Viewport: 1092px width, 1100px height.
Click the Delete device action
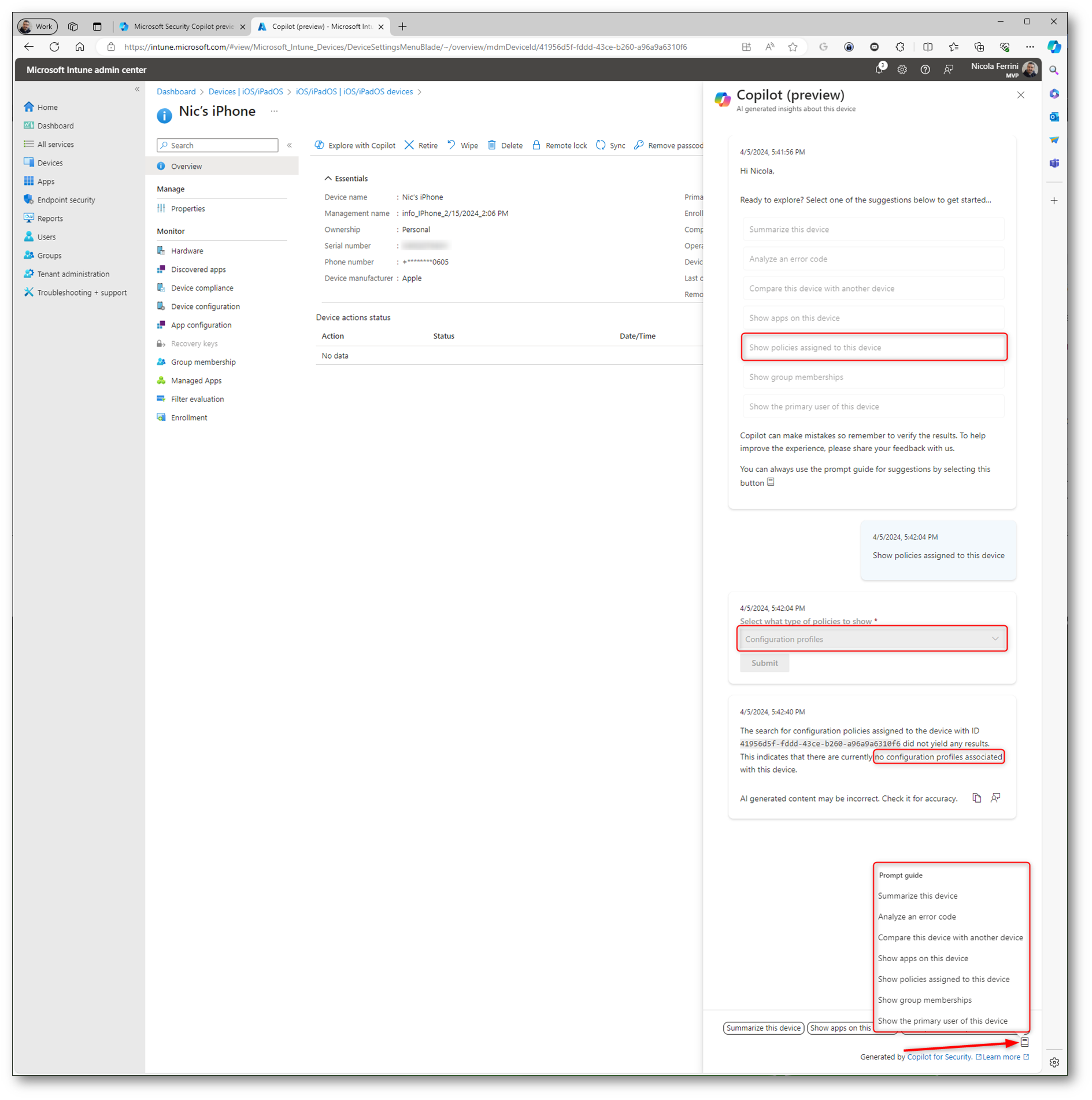pyautogui.click(x=505, y=145)
